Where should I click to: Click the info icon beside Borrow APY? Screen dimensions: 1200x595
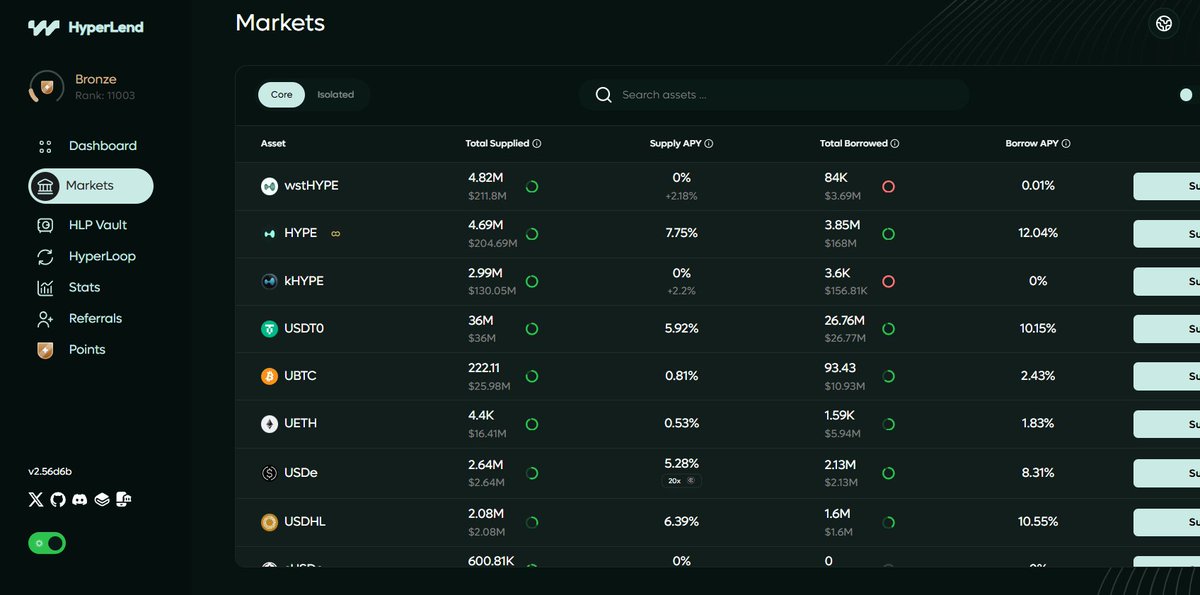click(x=1066, y=144)
